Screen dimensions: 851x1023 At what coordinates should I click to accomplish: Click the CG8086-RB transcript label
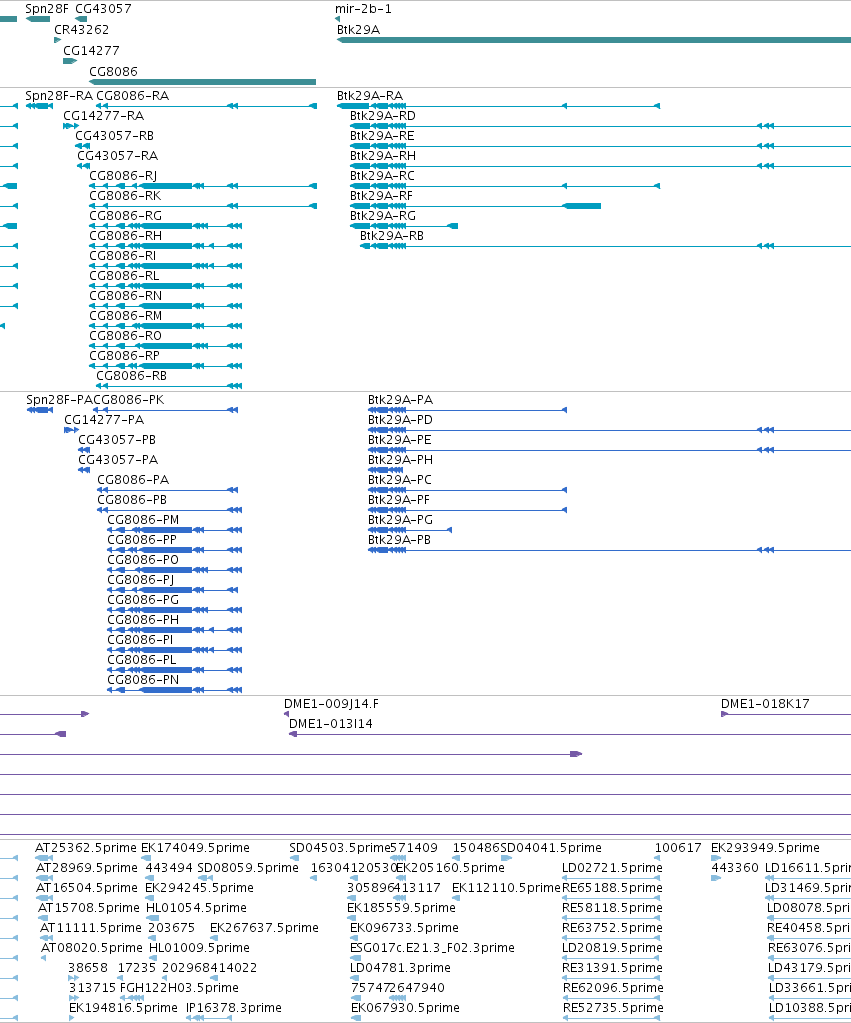point(132,376)
